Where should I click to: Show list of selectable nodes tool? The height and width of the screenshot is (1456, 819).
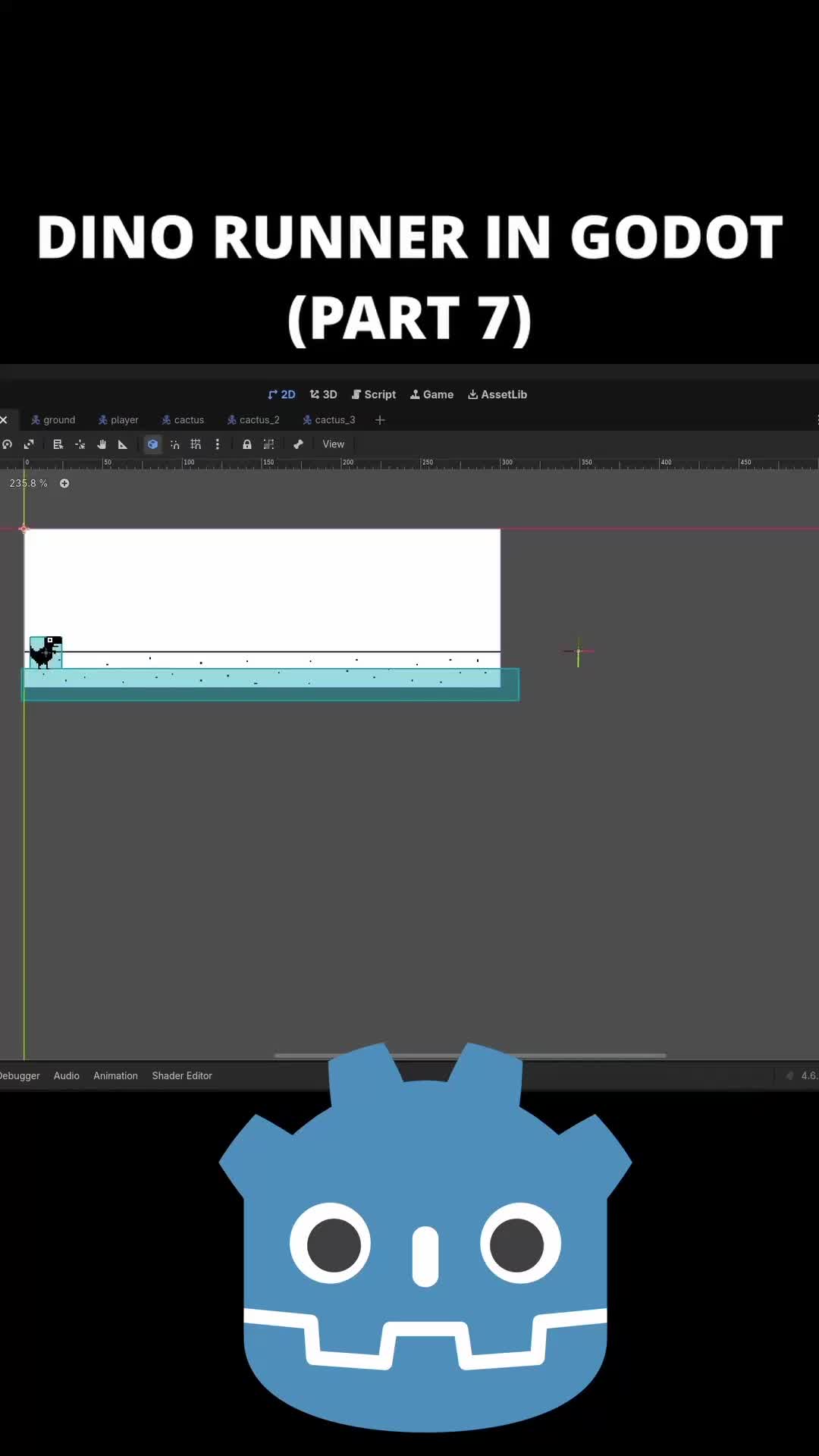click(x=58, y=444)
